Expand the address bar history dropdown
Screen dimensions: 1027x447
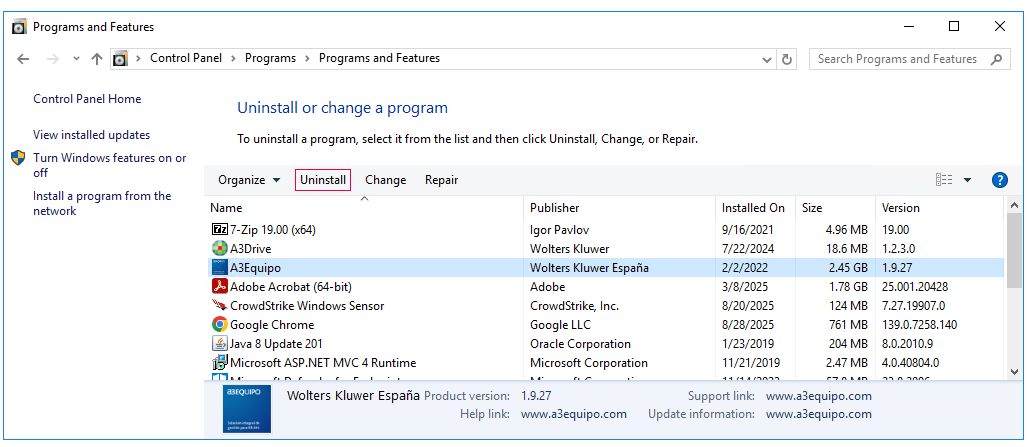767,59
